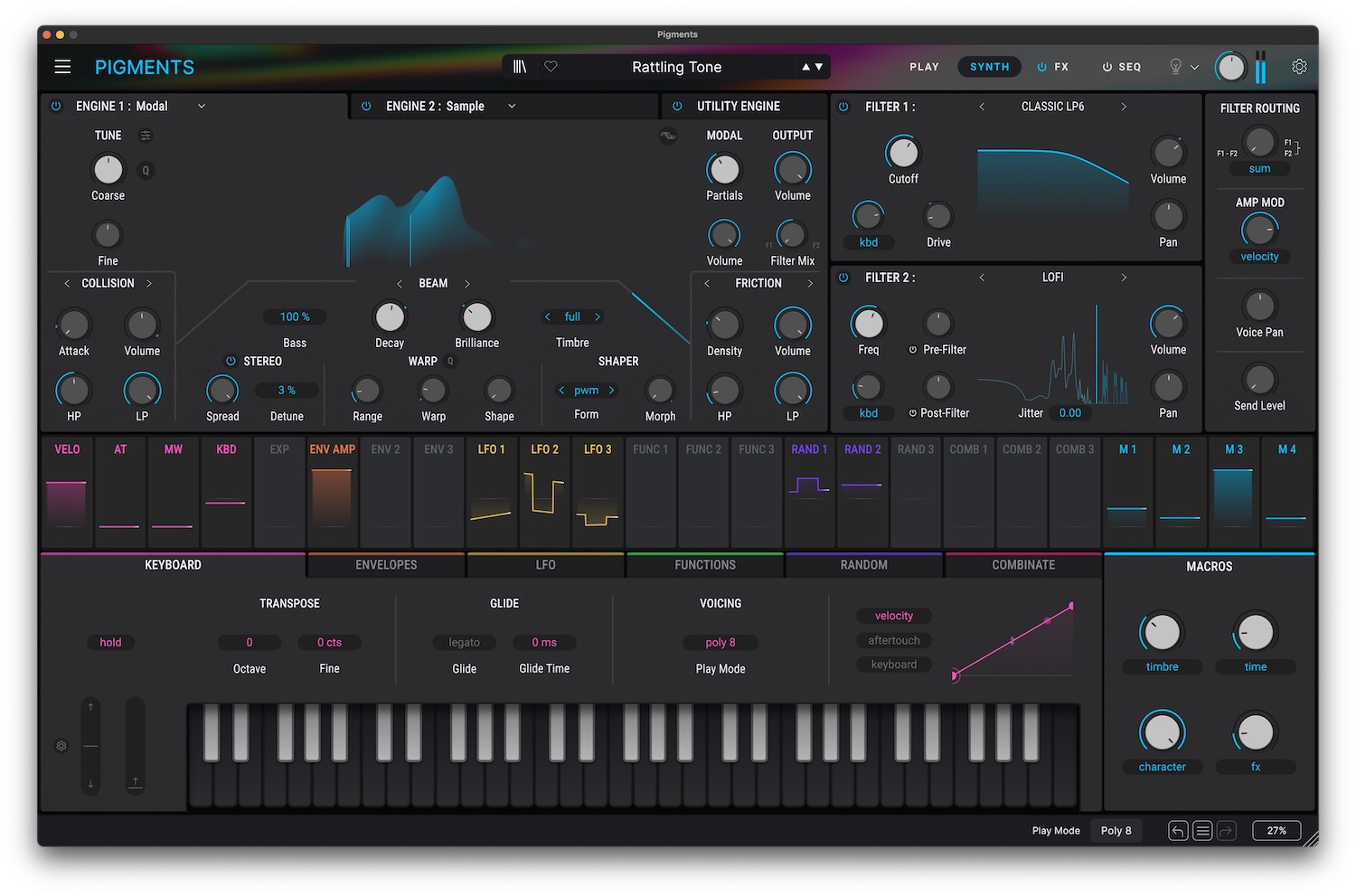Screen dimensions: 1356x896
Task: Toggle Filter 2 power button
Action: click(x=843, y=278)
